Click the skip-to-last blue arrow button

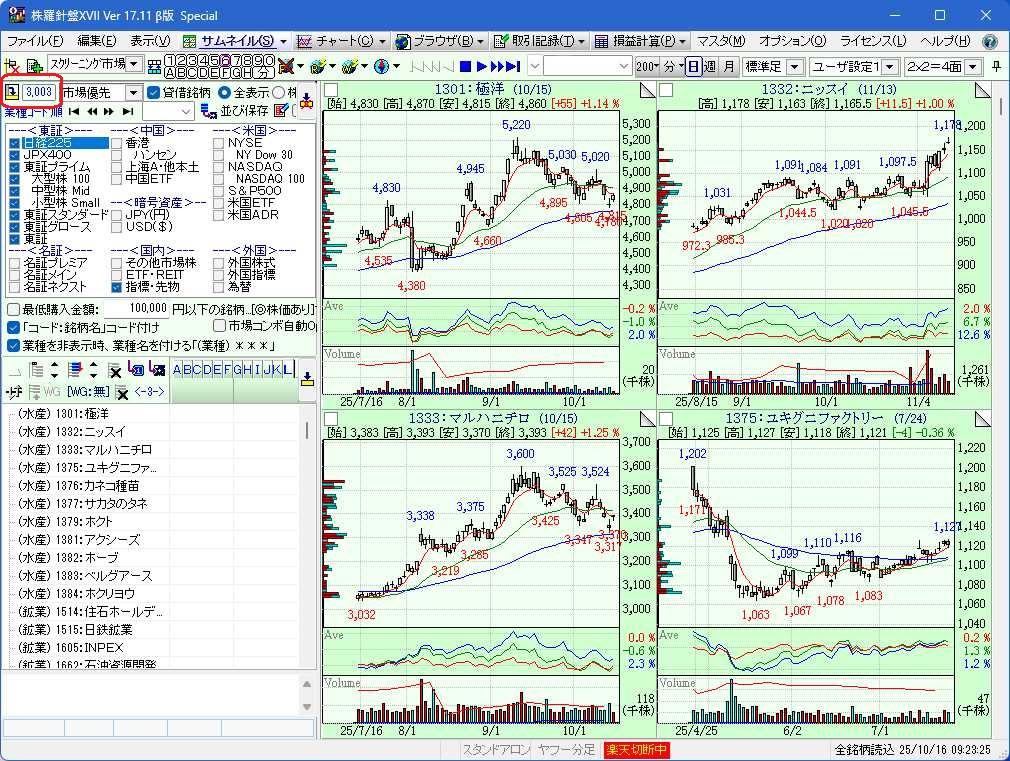510,66
